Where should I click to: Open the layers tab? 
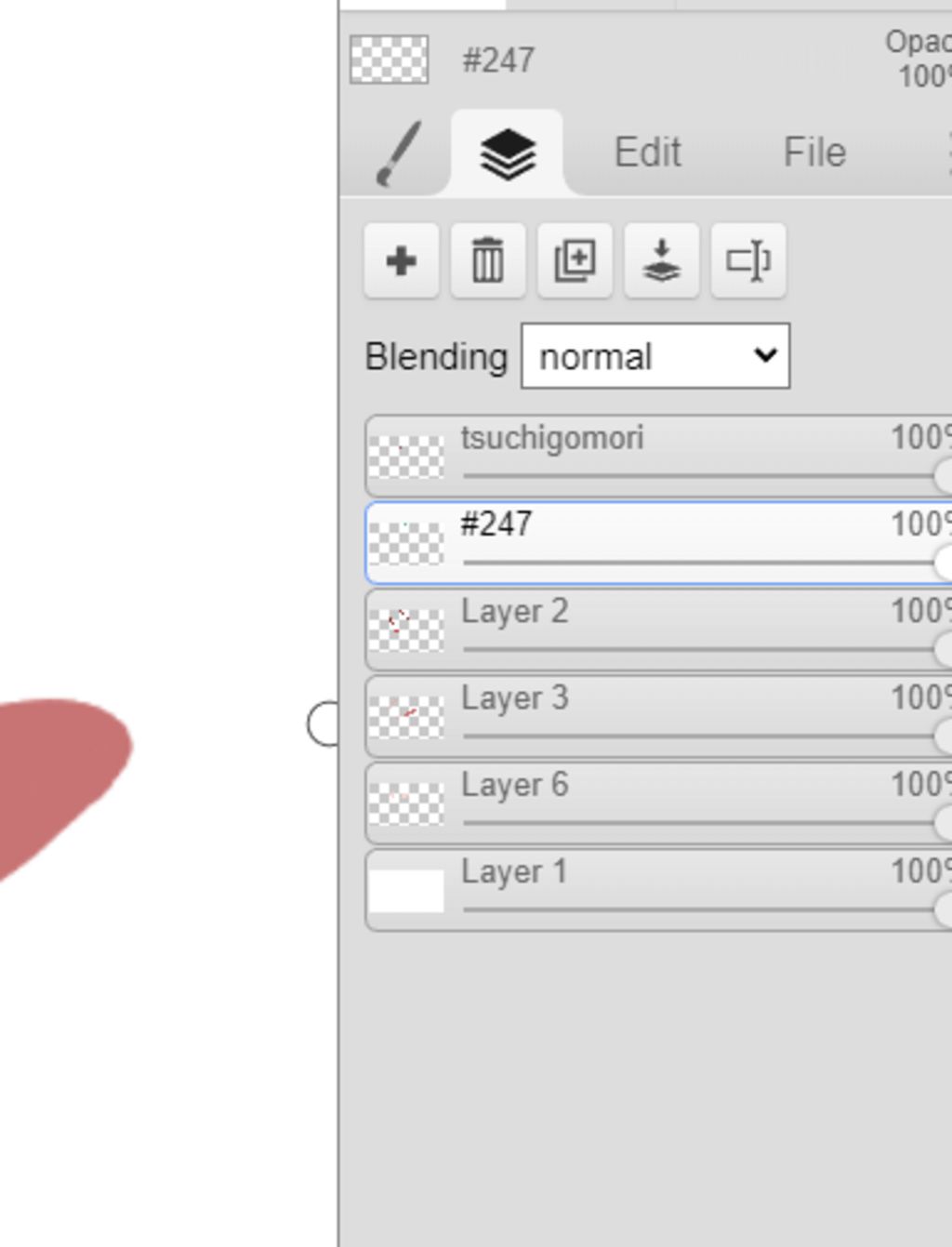pos(508,153)
